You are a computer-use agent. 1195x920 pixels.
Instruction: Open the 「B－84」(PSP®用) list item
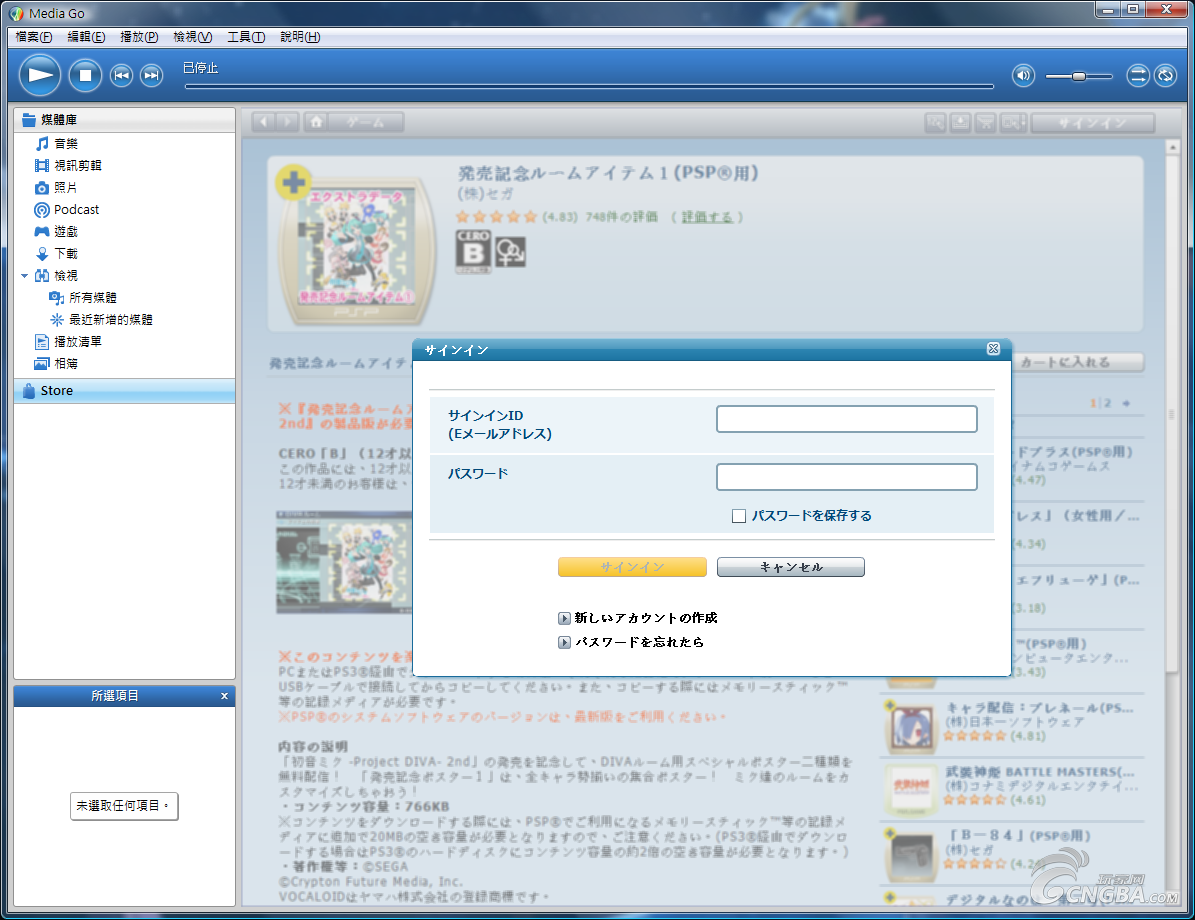(1014, 852)
